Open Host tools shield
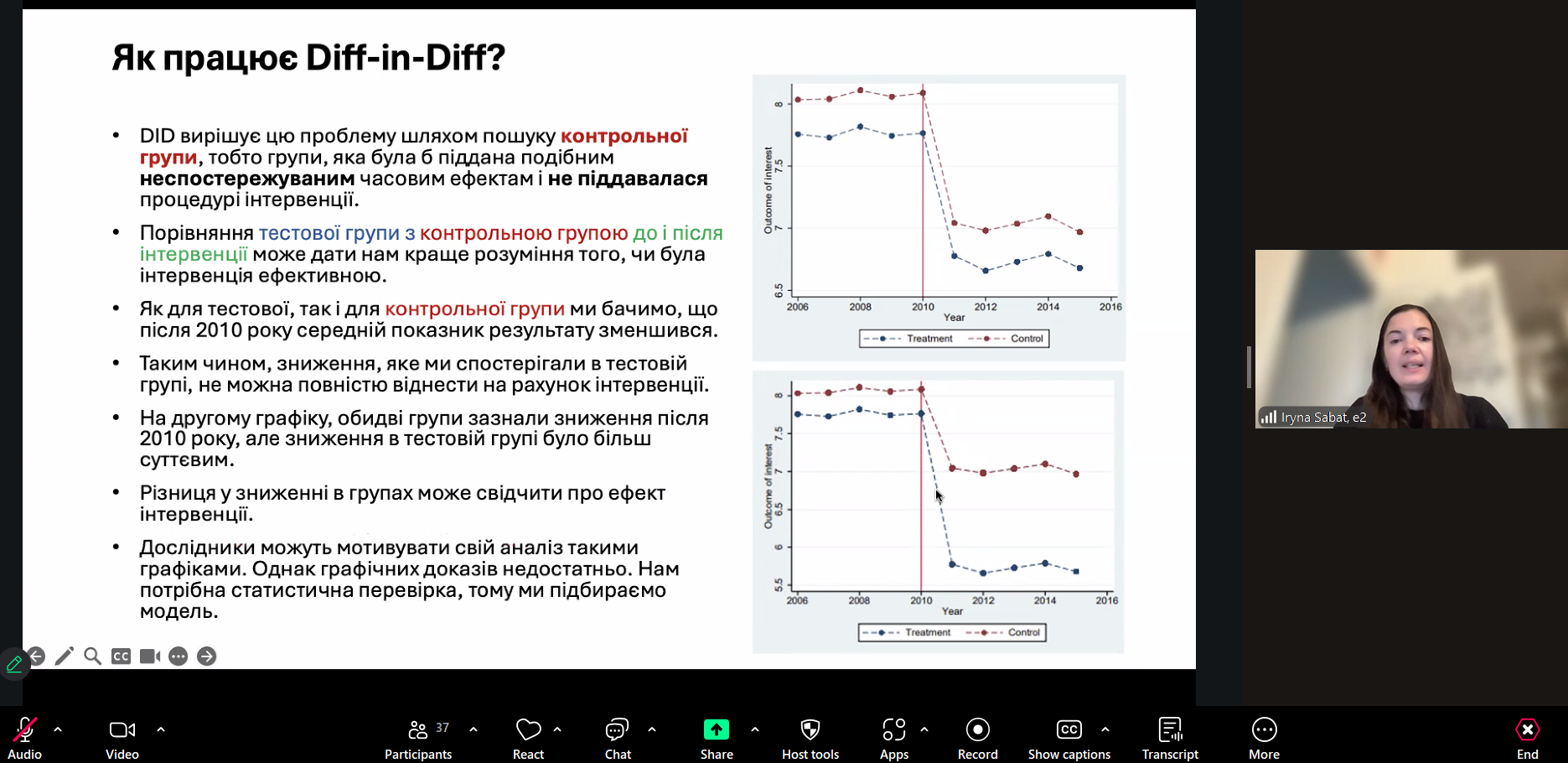The width and height of the screenshot is (1568, 763). pos(810,737)
